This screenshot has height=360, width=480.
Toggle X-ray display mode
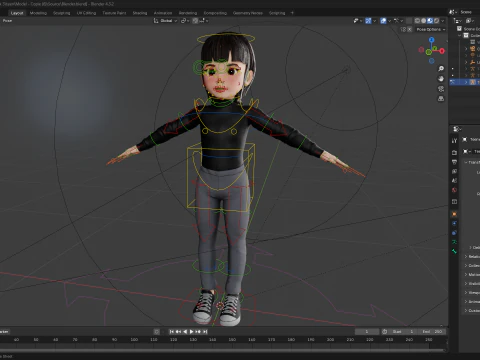(409, 21)
